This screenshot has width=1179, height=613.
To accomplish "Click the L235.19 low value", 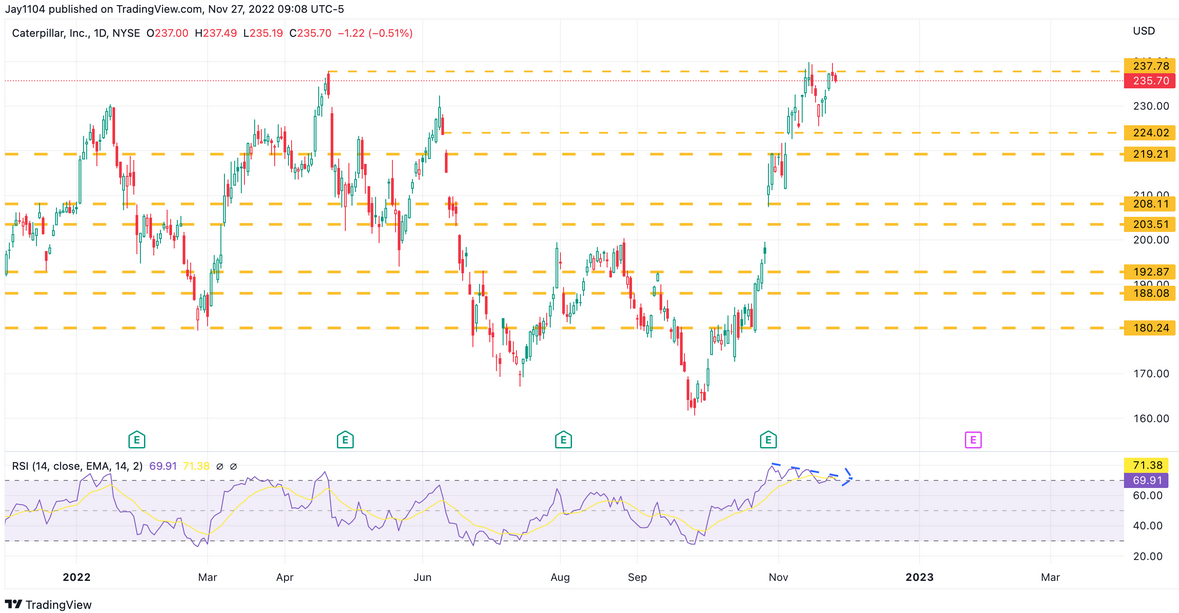I will (x=263, y=33).
